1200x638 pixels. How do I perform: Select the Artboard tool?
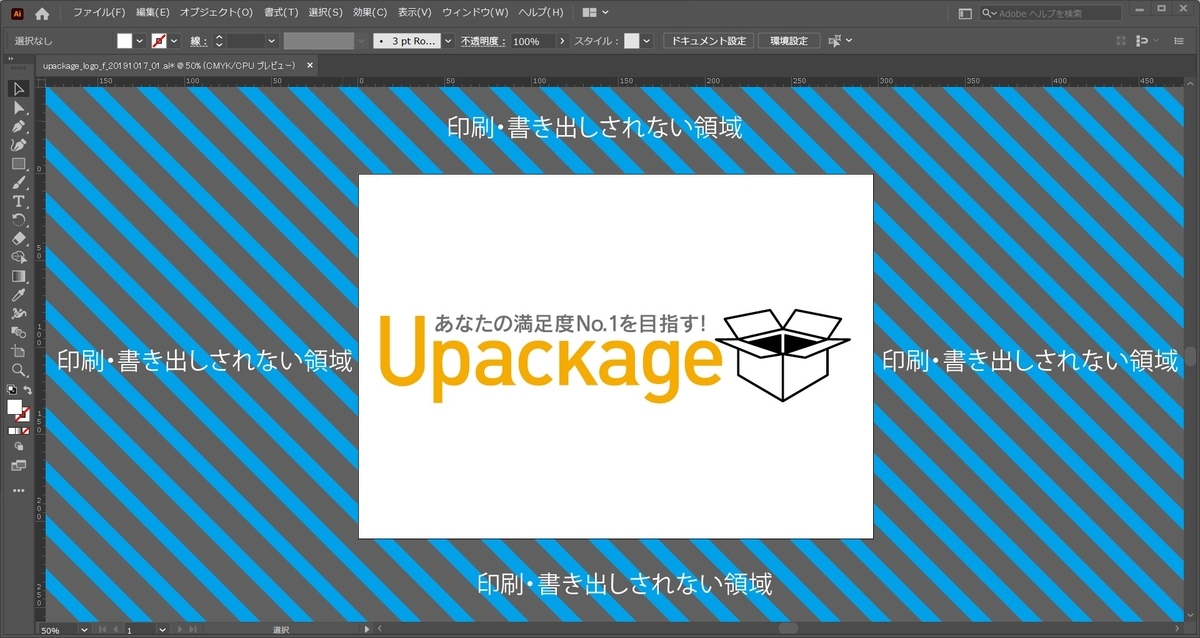18,351
